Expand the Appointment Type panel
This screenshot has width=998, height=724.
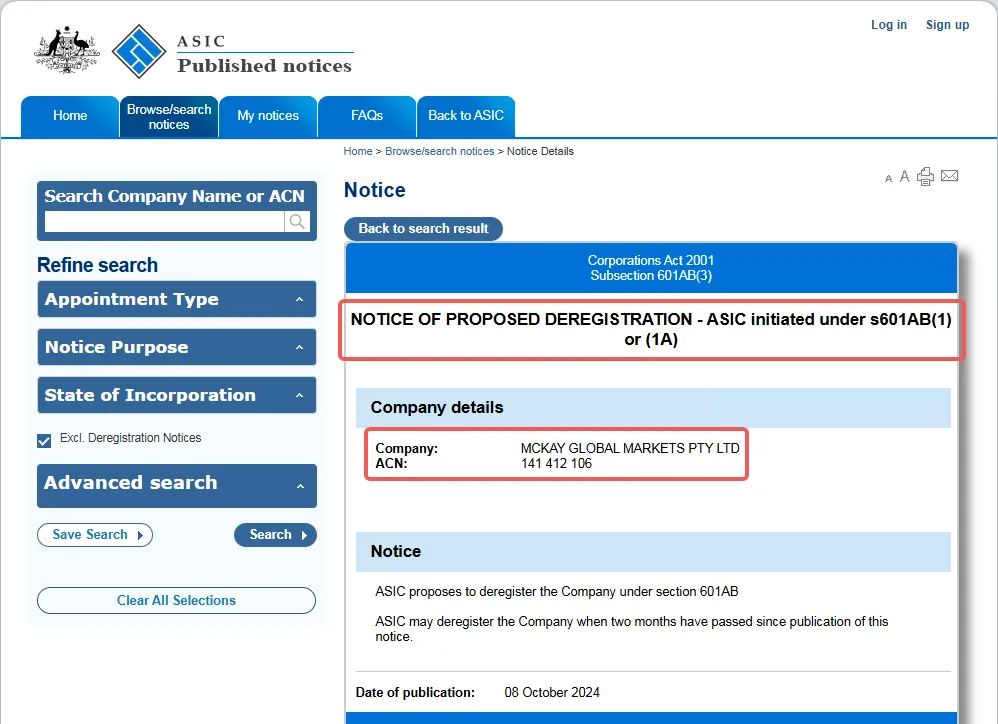pyautogui.click(x=177, y=299)
